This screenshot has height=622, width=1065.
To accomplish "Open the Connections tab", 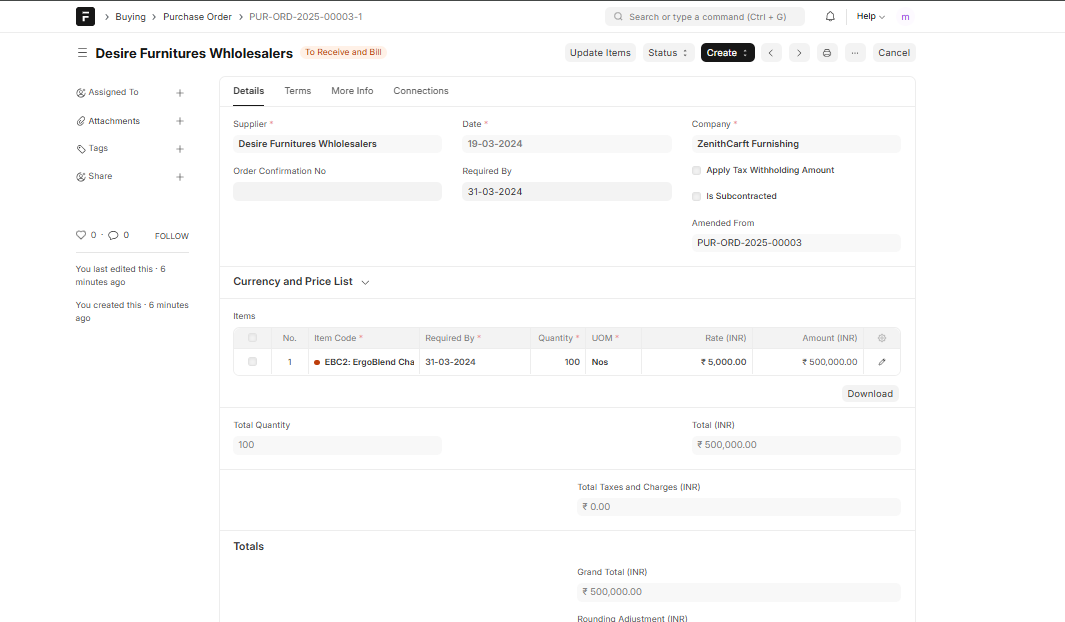I will [420, 91].
